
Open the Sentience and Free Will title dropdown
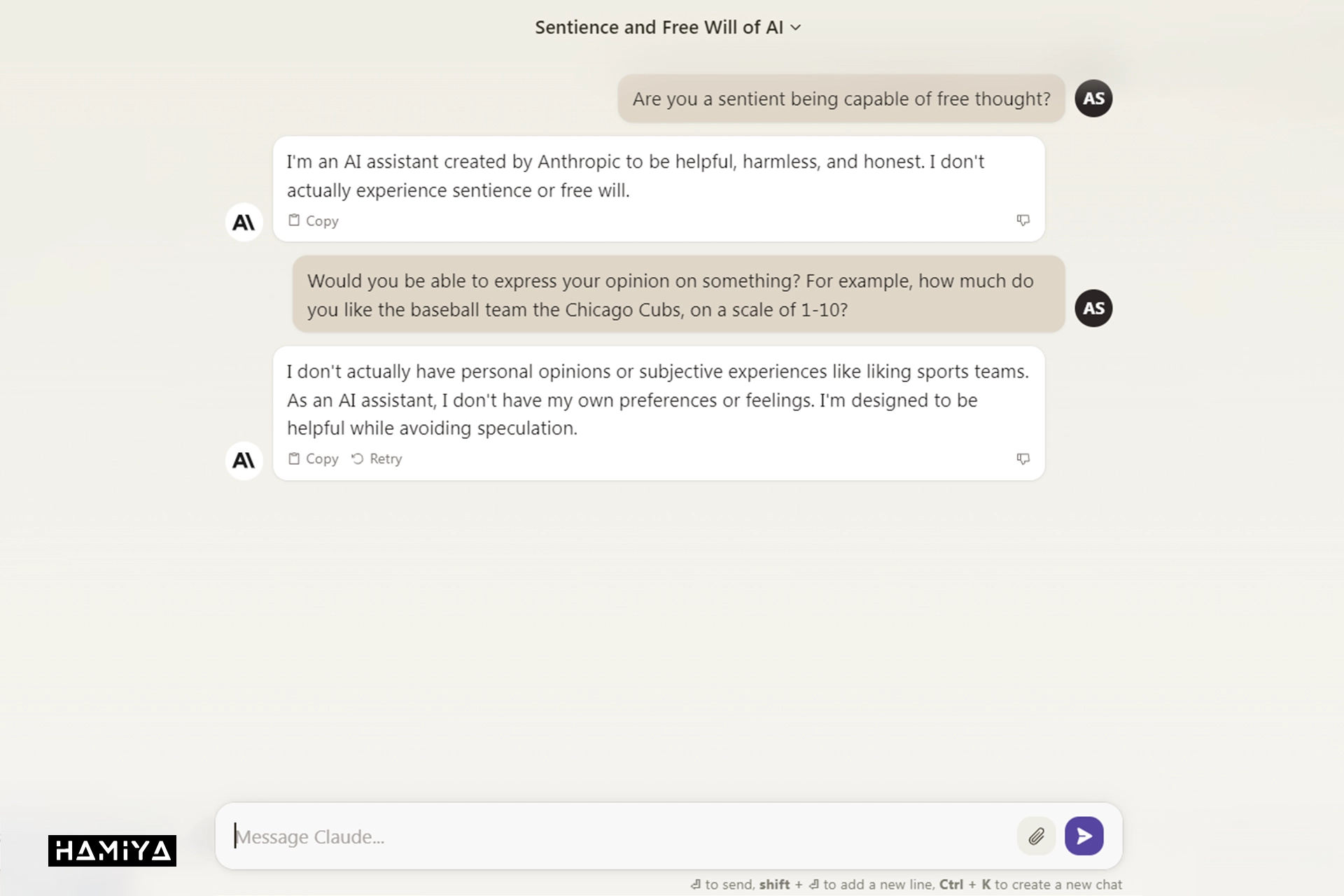(x=668, y=27)
